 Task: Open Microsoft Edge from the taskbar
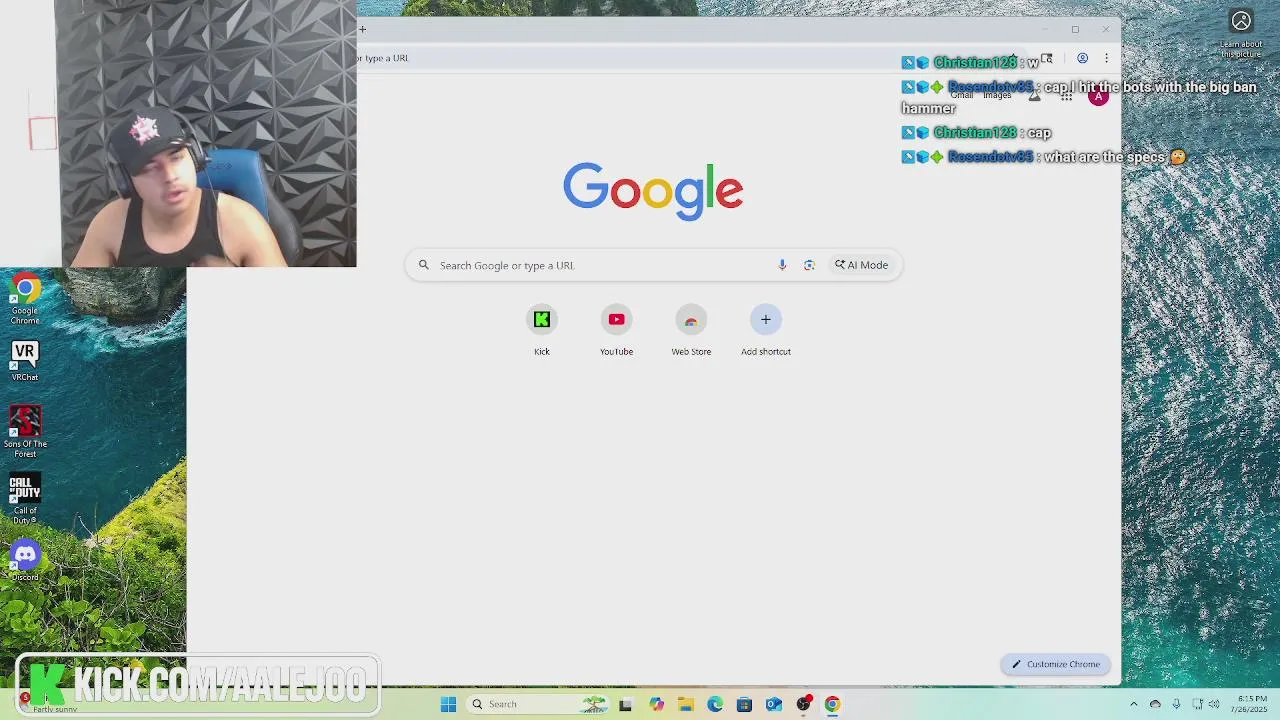coord(715,704)
